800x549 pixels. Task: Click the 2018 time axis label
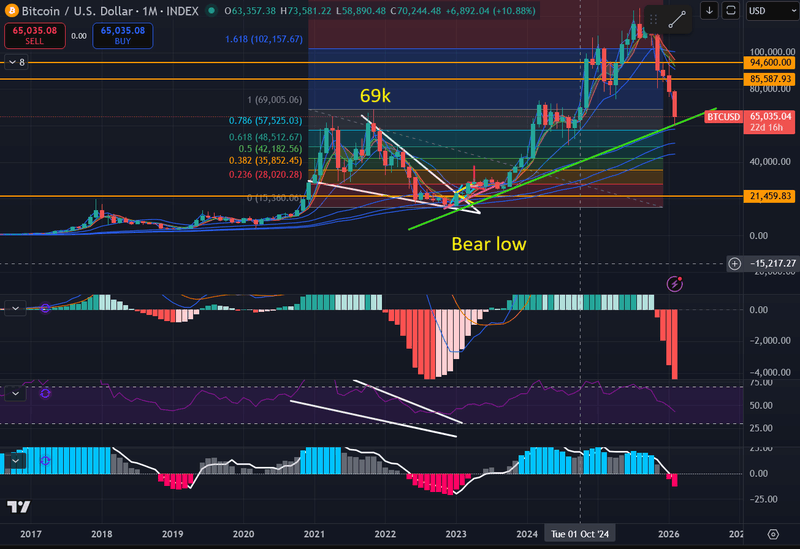coord(102,534)
